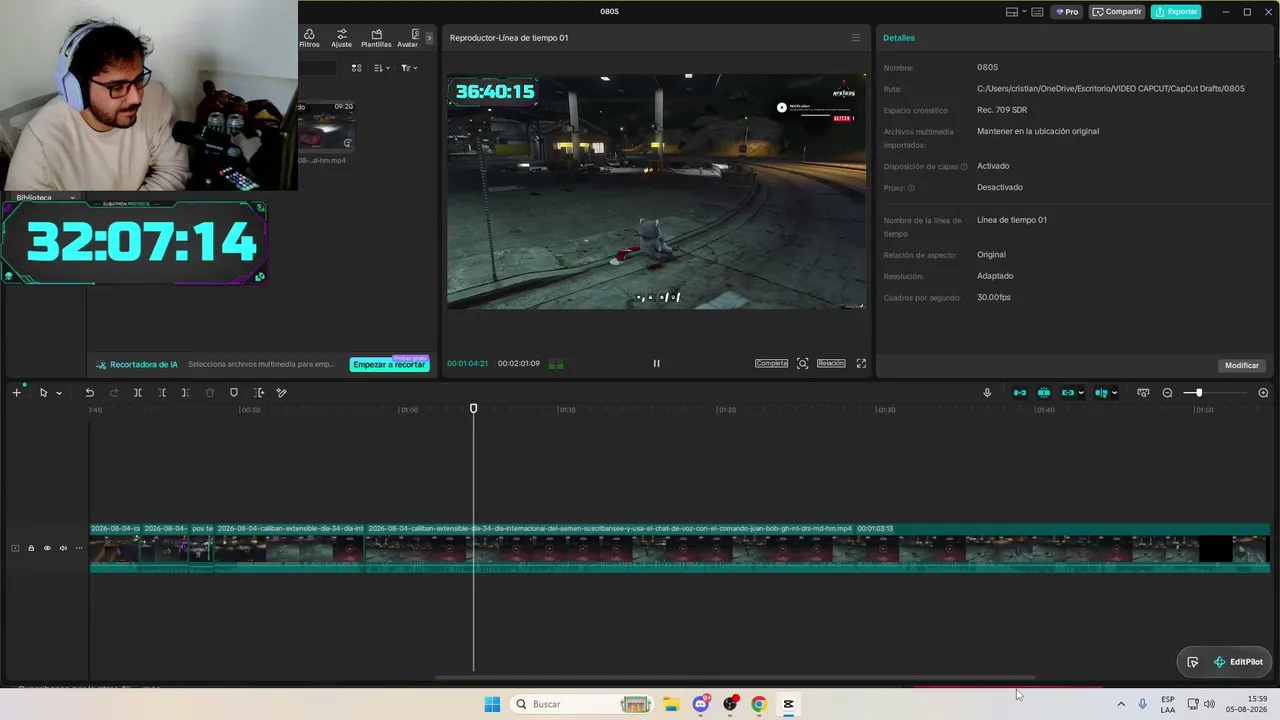Expand the pointer tool mode dropdown
Image resolution: width=1280 pixels, height=720 pixels.
coord(59,393)
